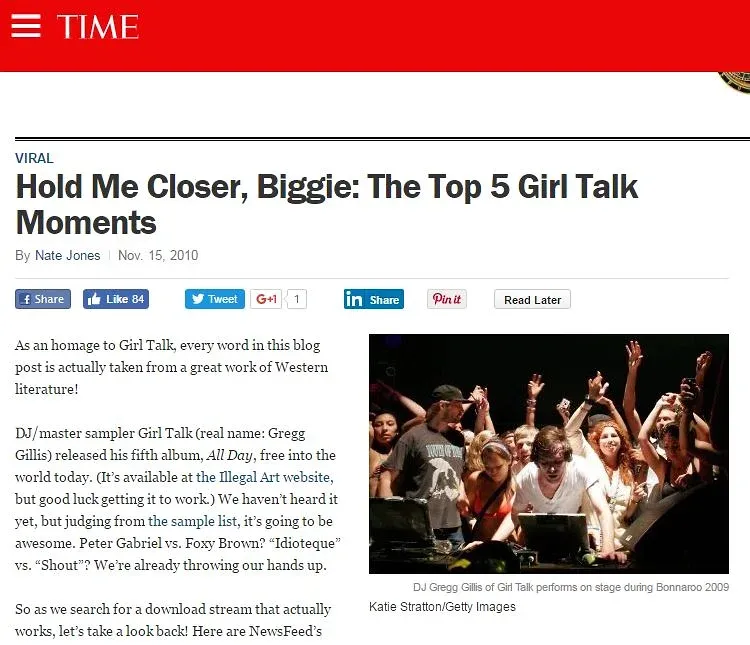750x645 pixels.
Task: Share the article on Facebook
Action: coord(43,299)
